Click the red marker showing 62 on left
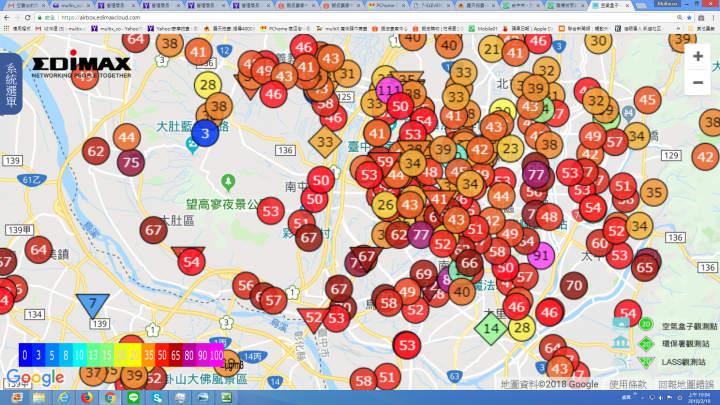The height and width of the screenshot is (405, 720). click(96, 151)
